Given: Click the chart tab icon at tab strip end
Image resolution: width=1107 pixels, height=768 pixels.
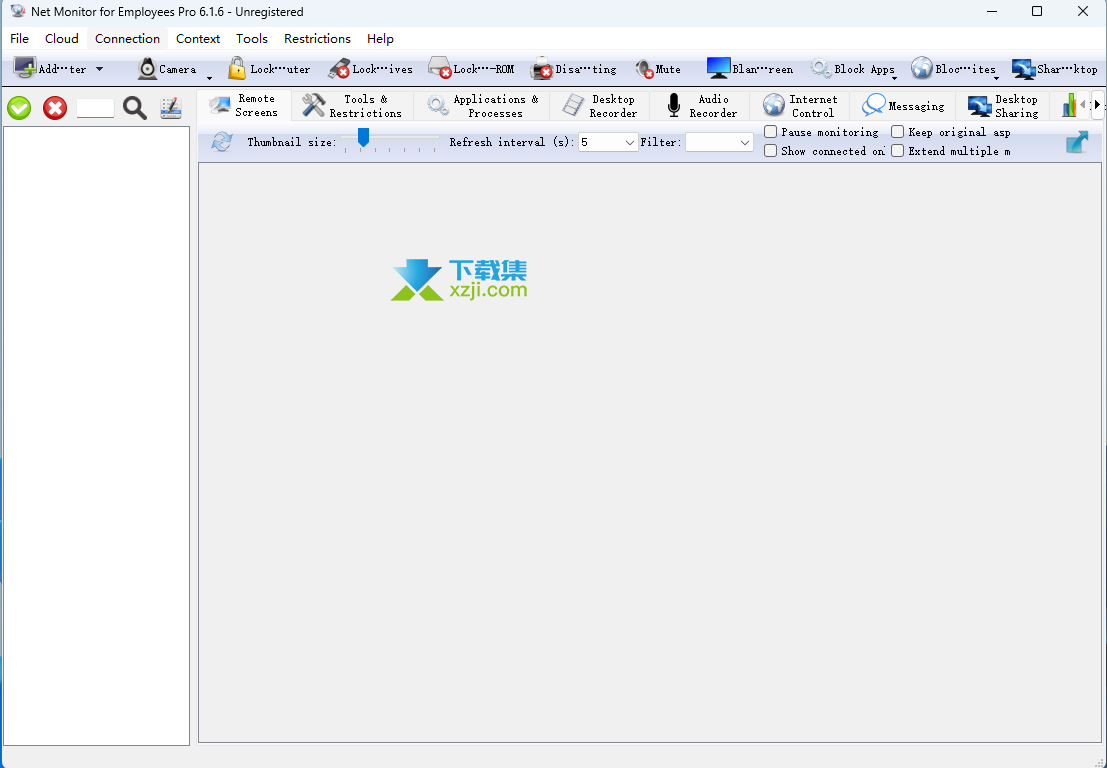Looking at the screenshot, I should coord(1070,106).
